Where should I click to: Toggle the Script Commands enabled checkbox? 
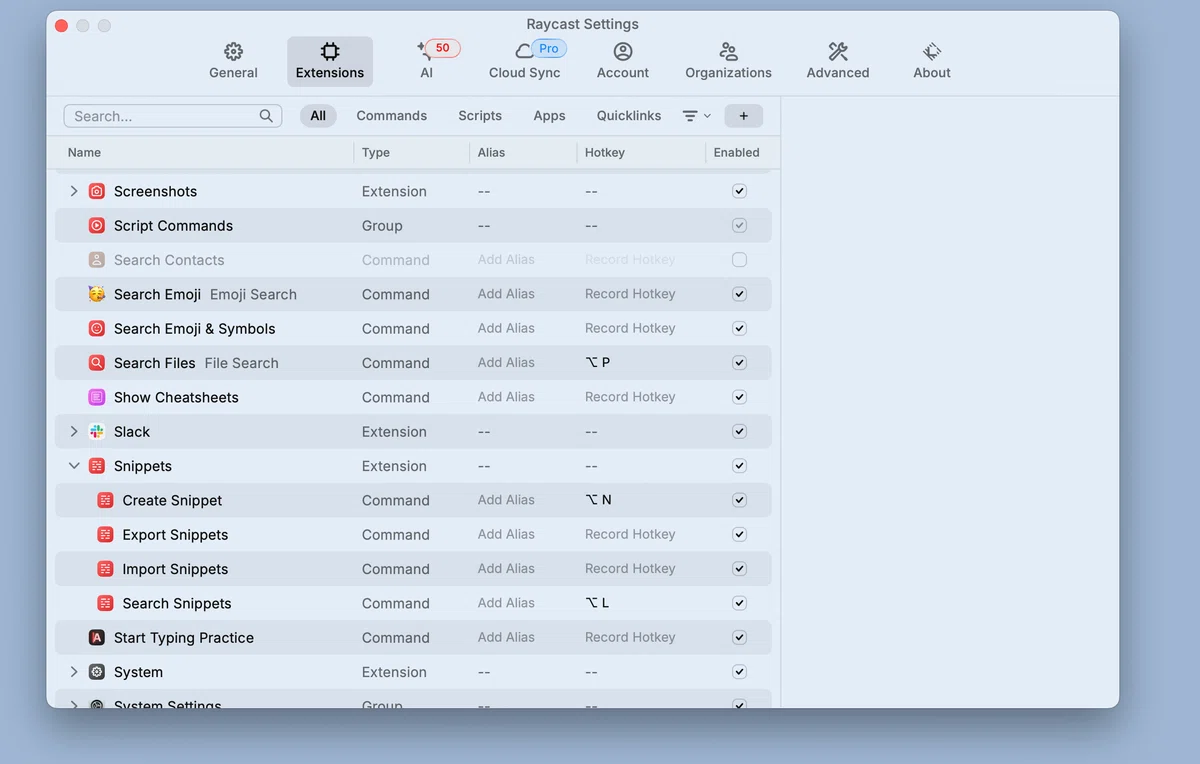point(739,226)
